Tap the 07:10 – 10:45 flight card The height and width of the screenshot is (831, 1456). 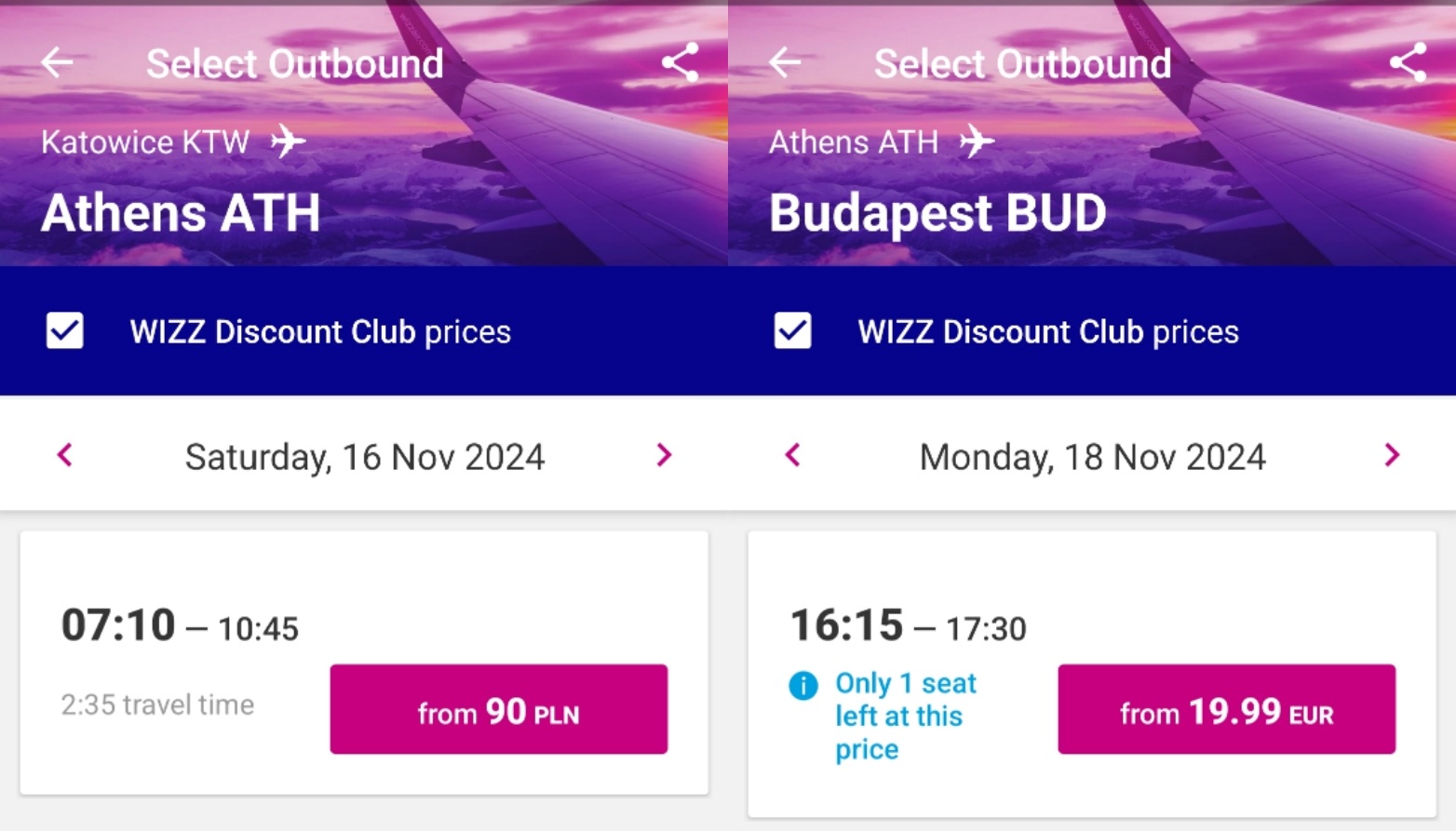364,663
